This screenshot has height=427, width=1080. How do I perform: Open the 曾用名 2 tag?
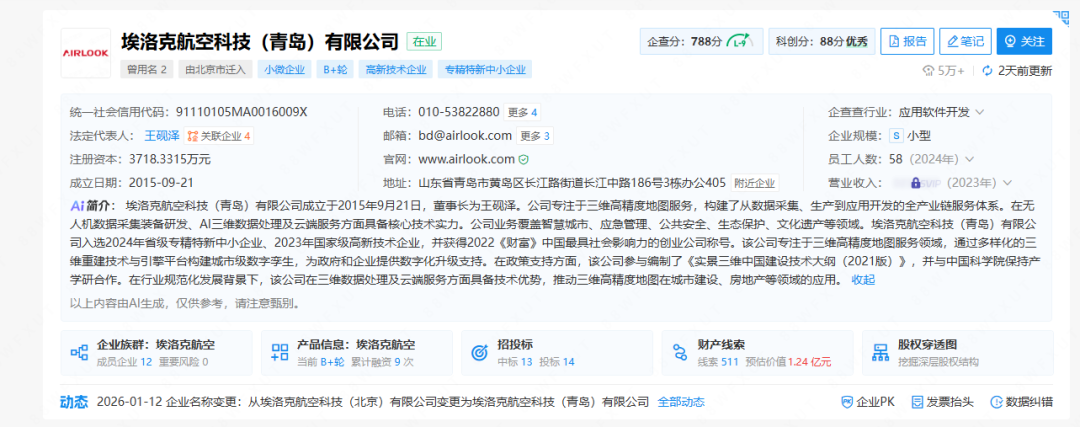coord(147,70)
